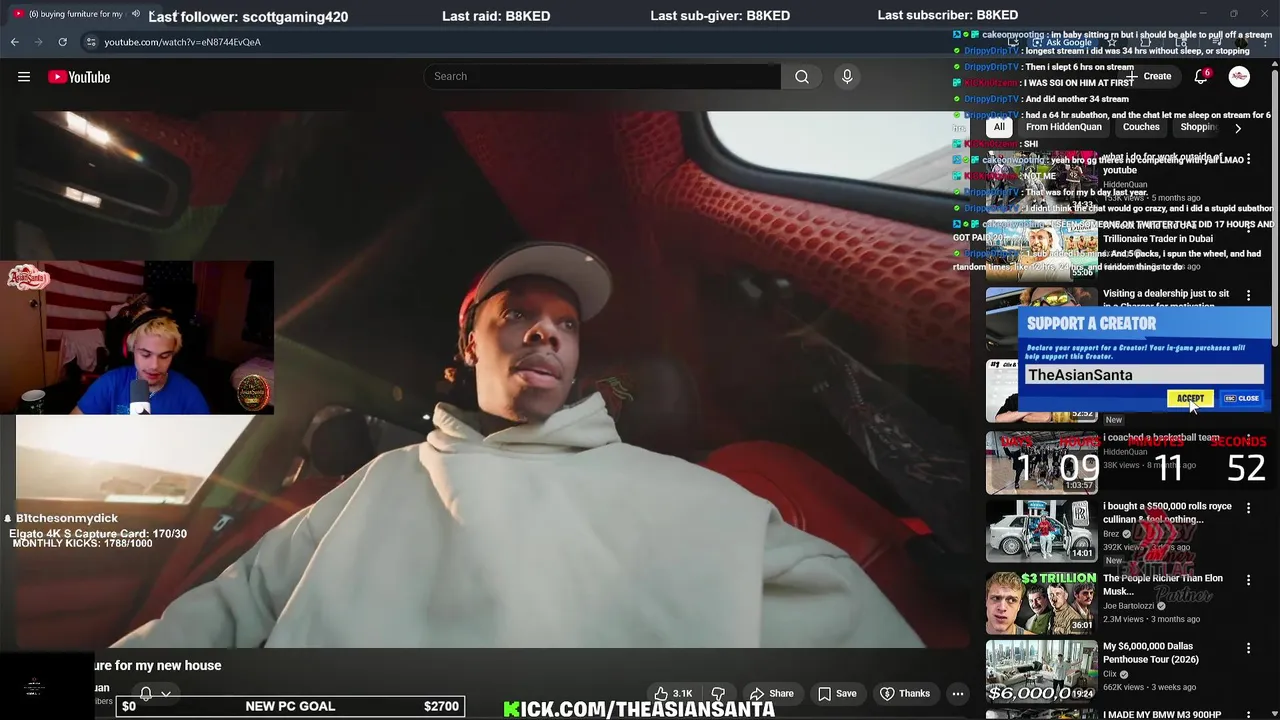Image resolution: width=1280 pixels, height=720 pixels.
Task: View site information icon in address bar
Action: (91, 42)
